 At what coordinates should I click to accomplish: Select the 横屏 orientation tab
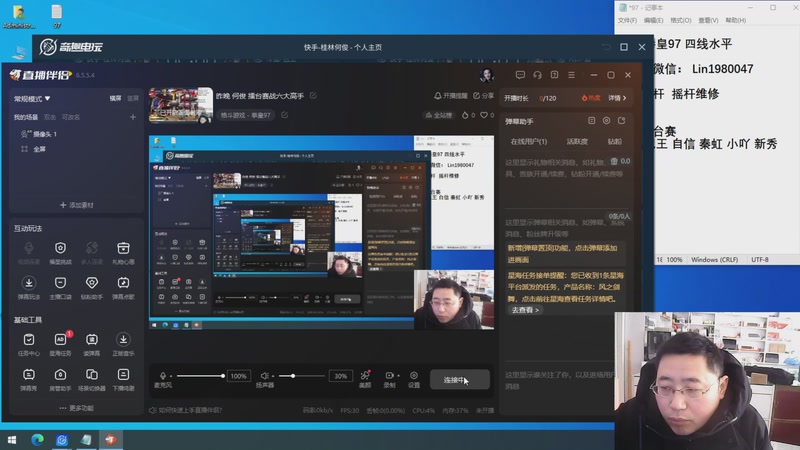click(115, 98)
